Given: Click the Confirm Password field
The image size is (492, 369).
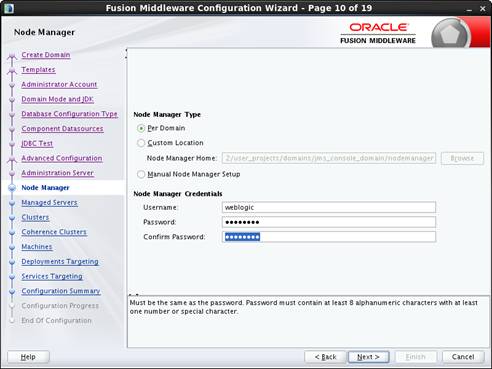Looking at the screenshot, I should (329, 237).
